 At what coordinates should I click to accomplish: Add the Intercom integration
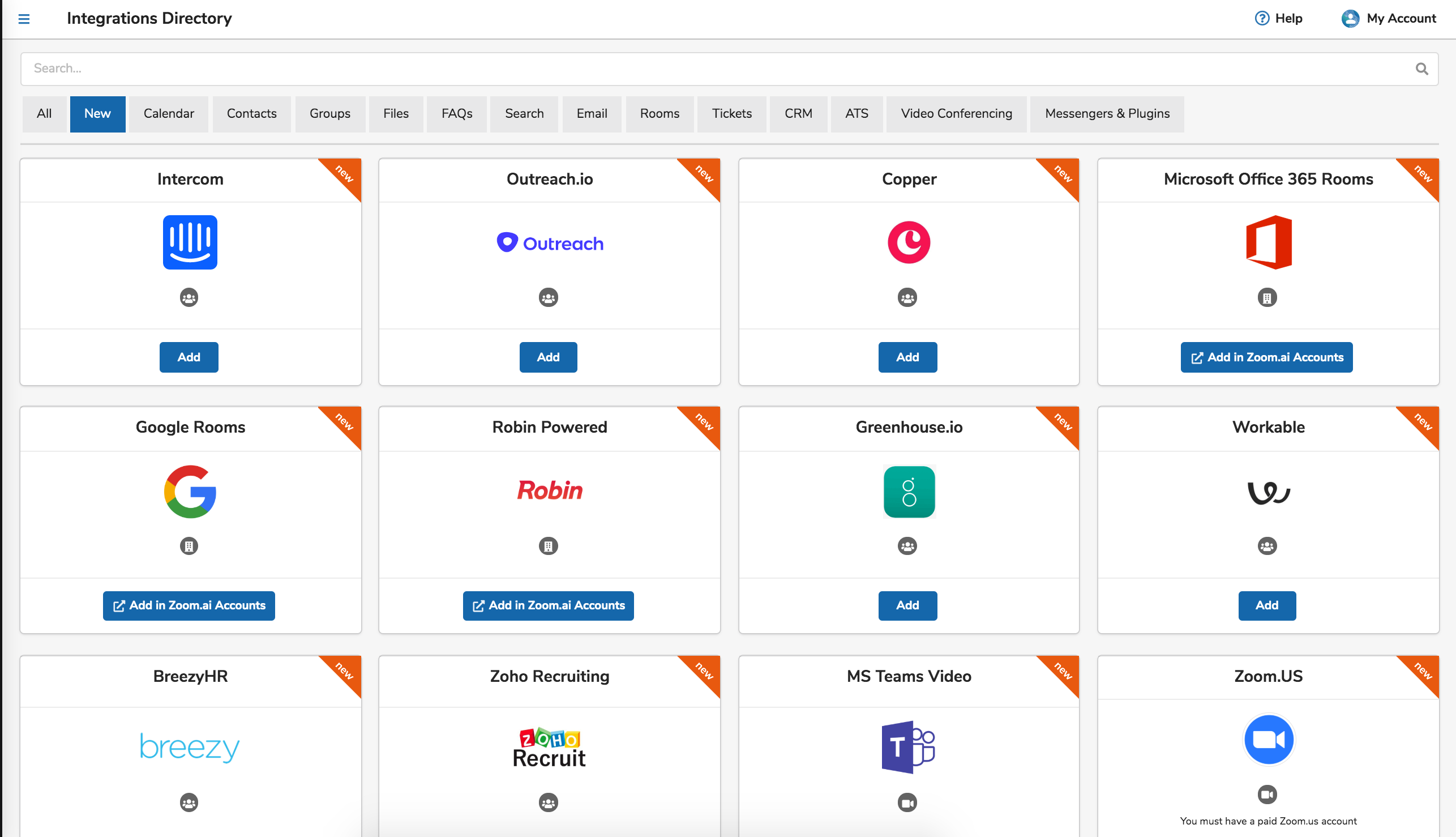pyautogui.click(x=189, y=357)
